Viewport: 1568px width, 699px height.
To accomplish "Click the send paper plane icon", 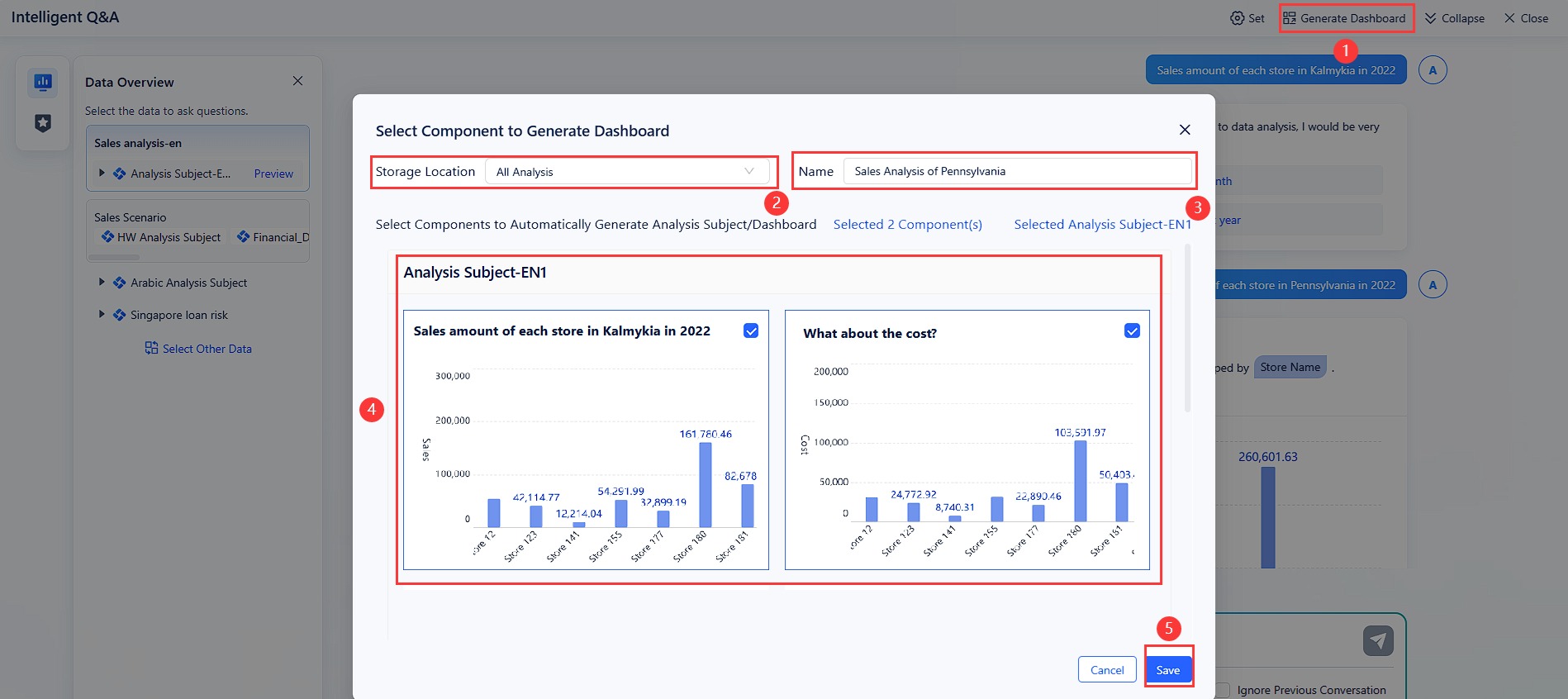I will coord(1377,640).
